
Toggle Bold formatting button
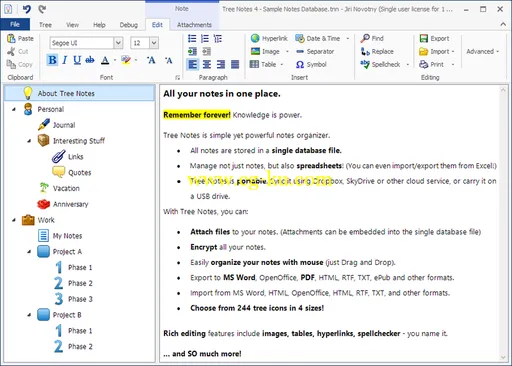point(52,60)
